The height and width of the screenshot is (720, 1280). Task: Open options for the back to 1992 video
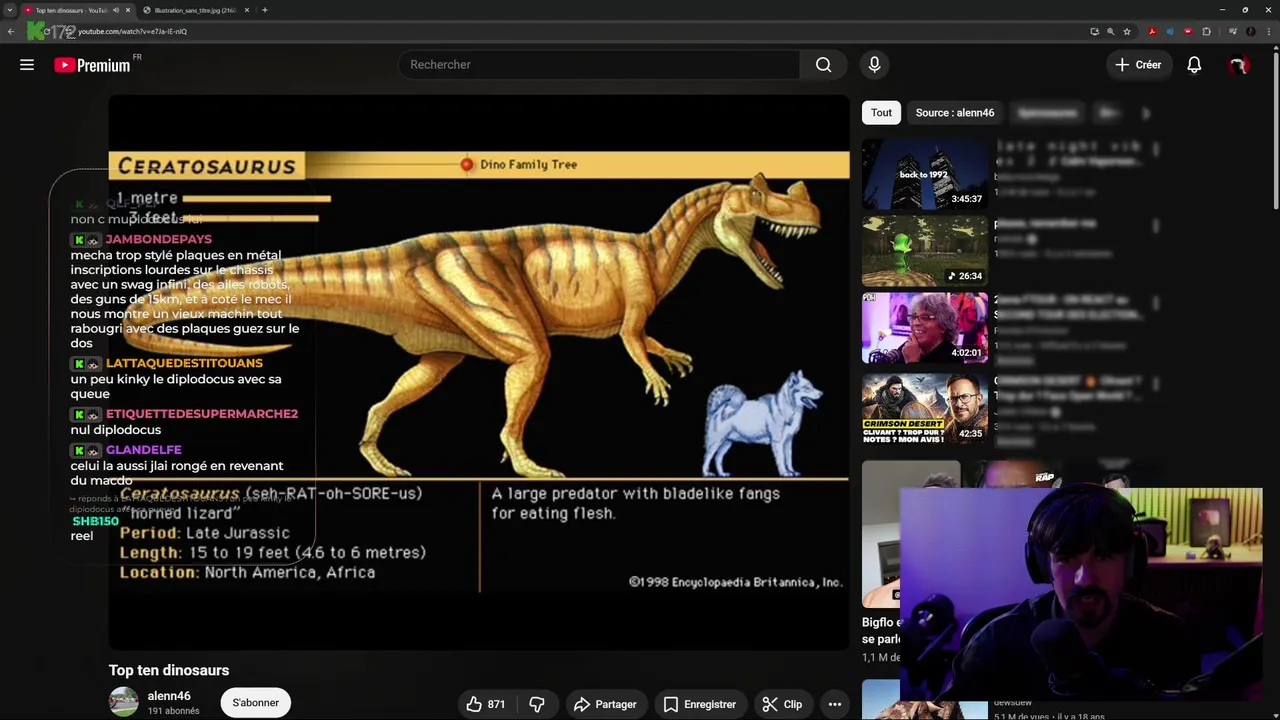1156,150
